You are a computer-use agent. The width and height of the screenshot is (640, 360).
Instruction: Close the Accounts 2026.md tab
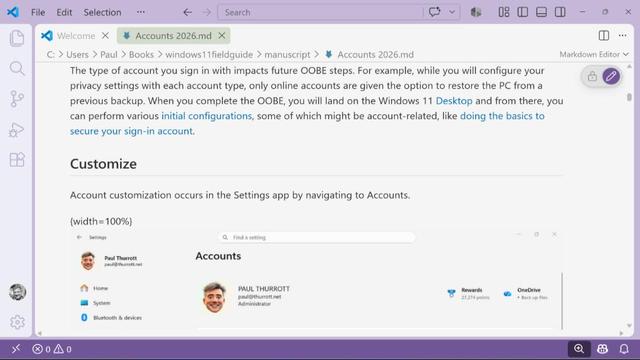[222, 36]
